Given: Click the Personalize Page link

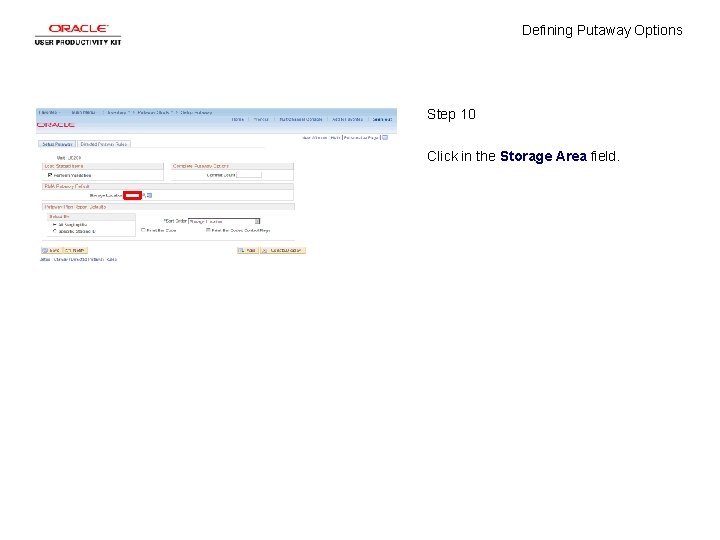Looking at the screenshot, I should (x=361, y=138).
